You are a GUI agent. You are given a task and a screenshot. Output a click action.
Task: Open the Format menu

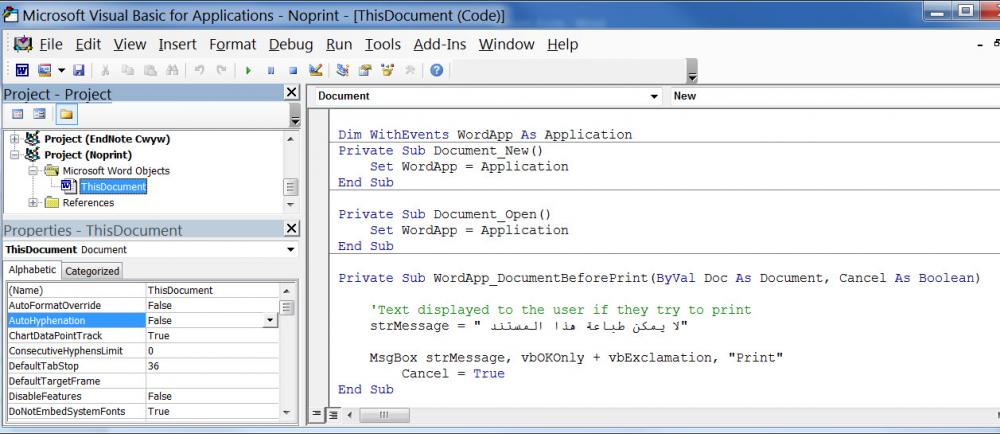pyautogui.click(x=233, y=44)
